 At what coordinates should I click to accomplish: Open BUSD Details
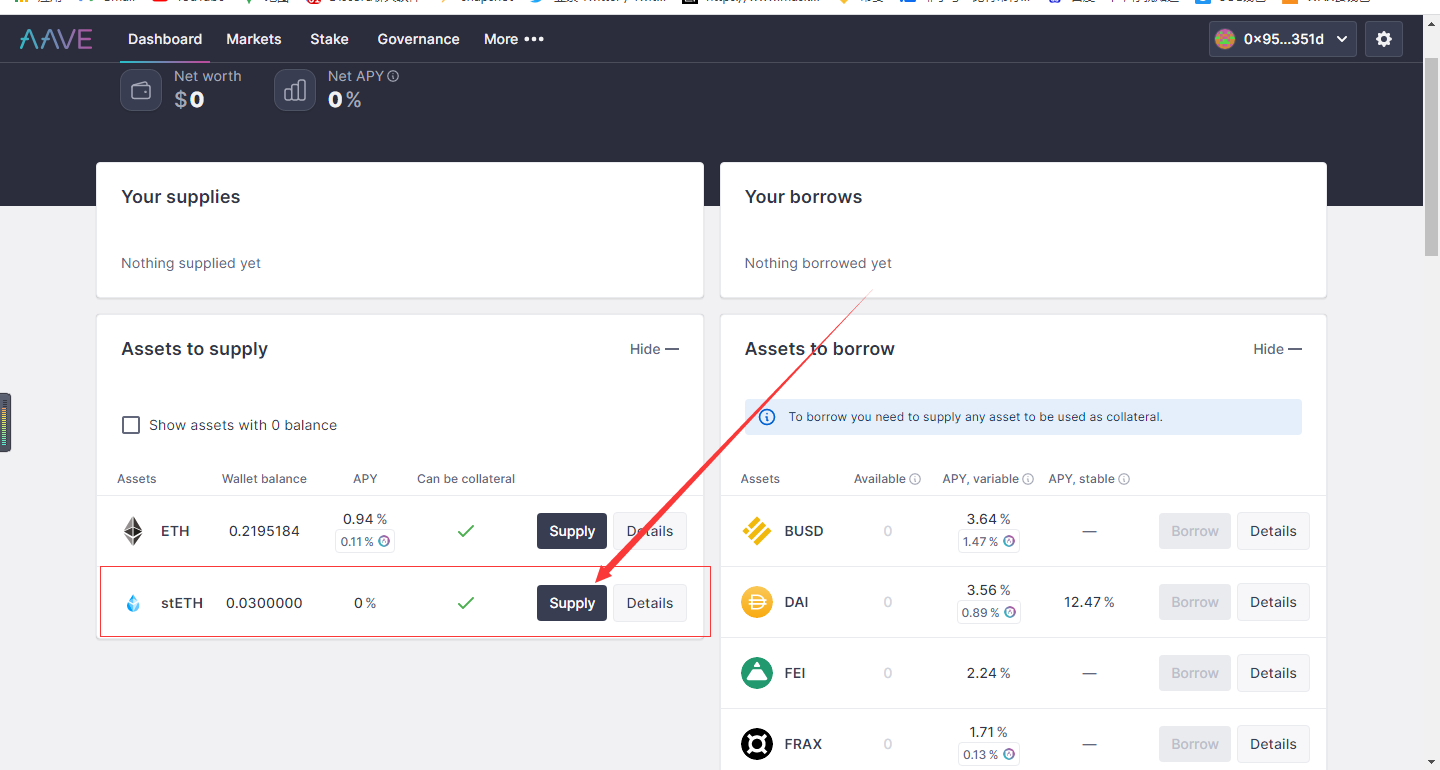[x=1273, y=531]
